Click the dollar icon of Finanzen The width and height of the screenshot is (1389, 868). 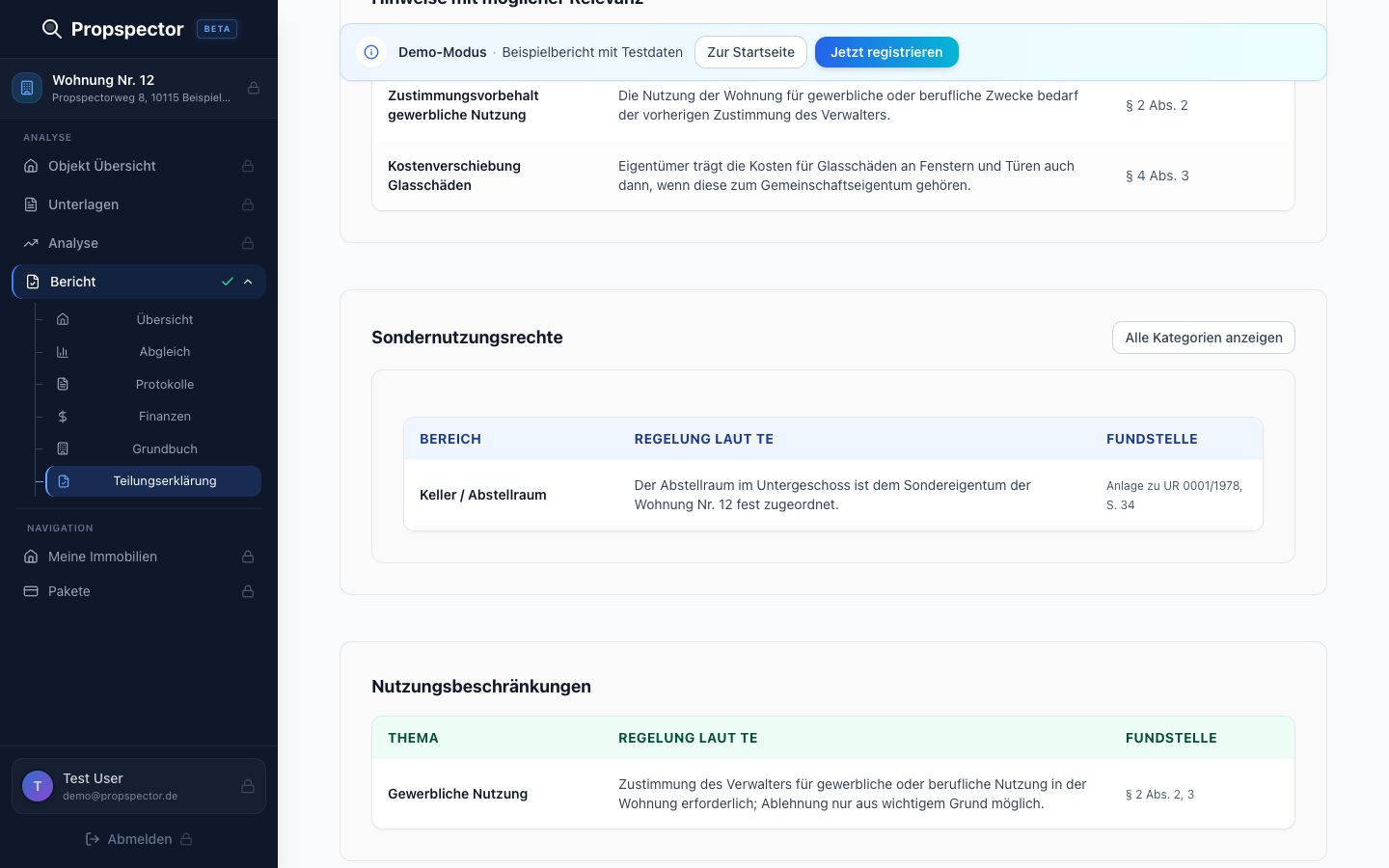pyautogui.click(x=63, y=417)
